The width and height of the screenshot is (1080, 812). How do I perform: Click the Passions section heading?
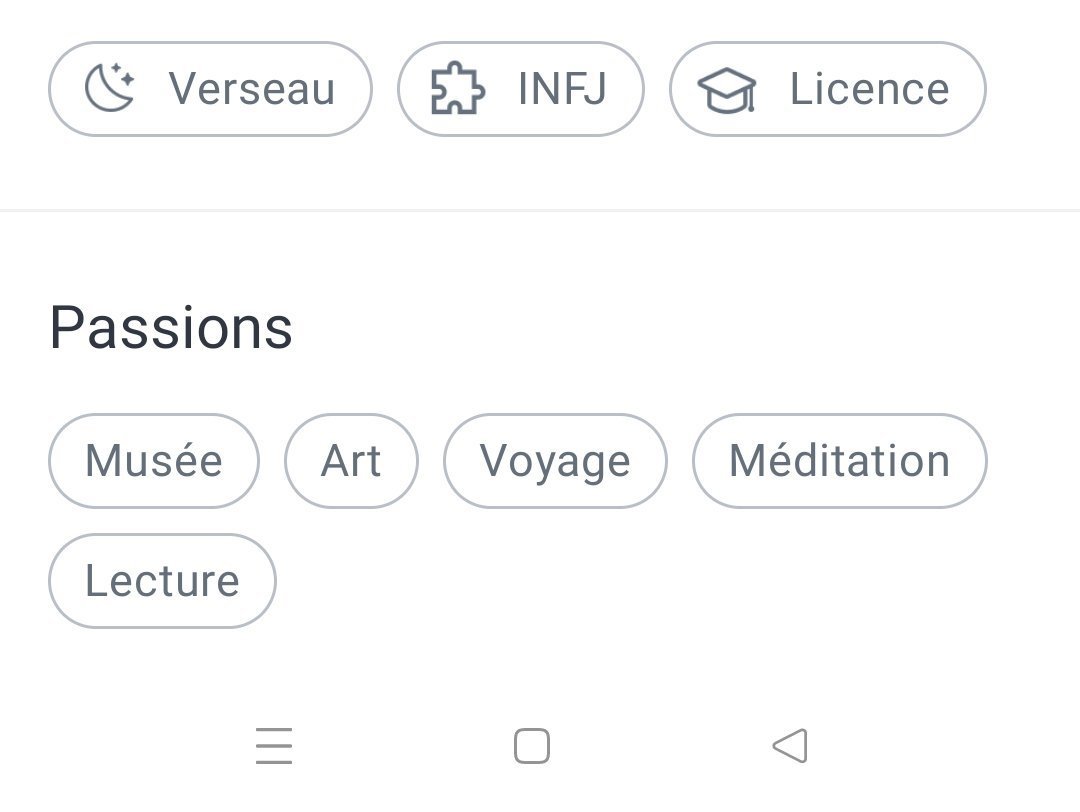pyautogui.click(x=171, y=328)
